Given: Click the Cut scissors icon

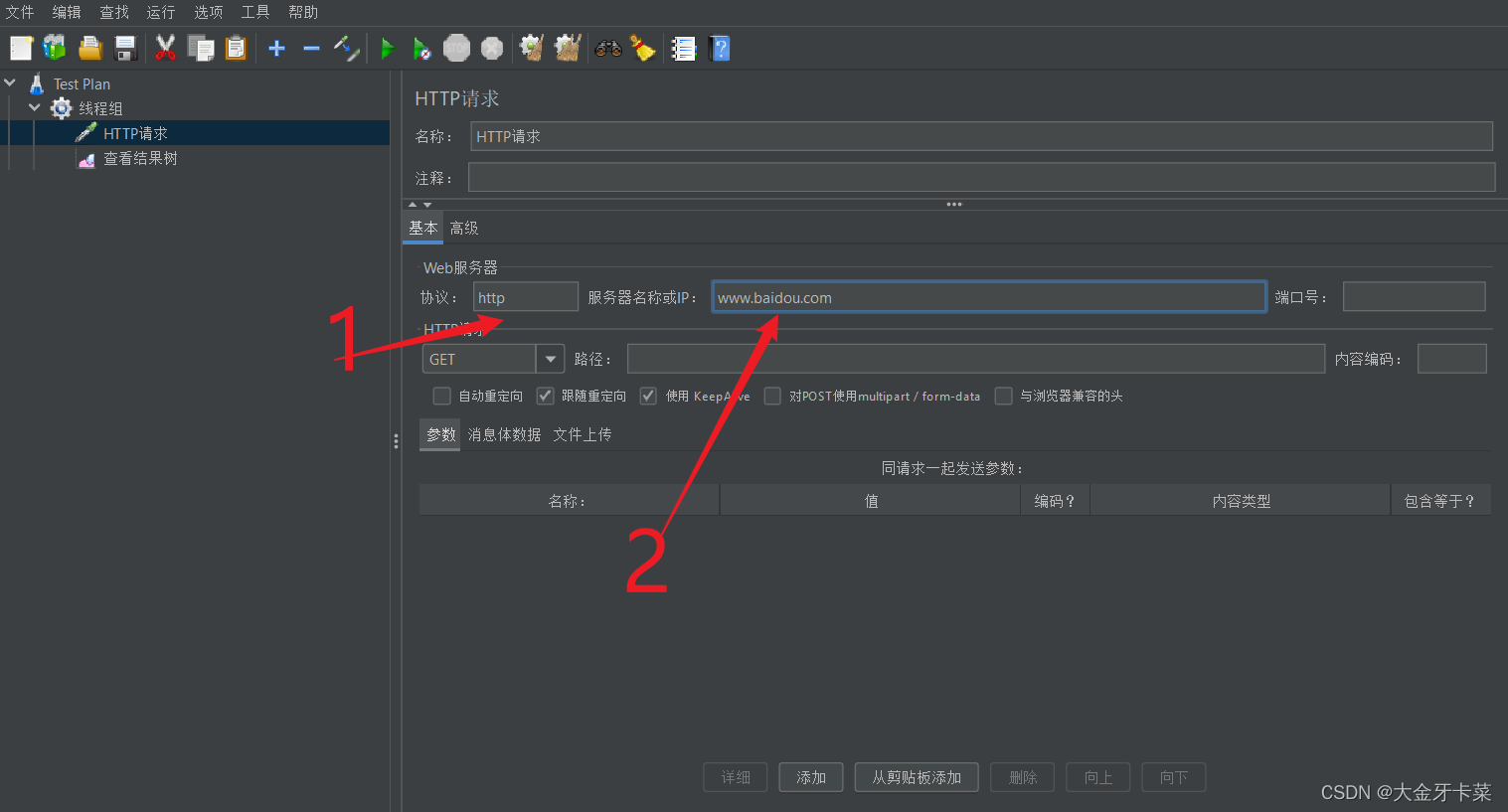Looking at the screenshot, I should tap(165, 48).
